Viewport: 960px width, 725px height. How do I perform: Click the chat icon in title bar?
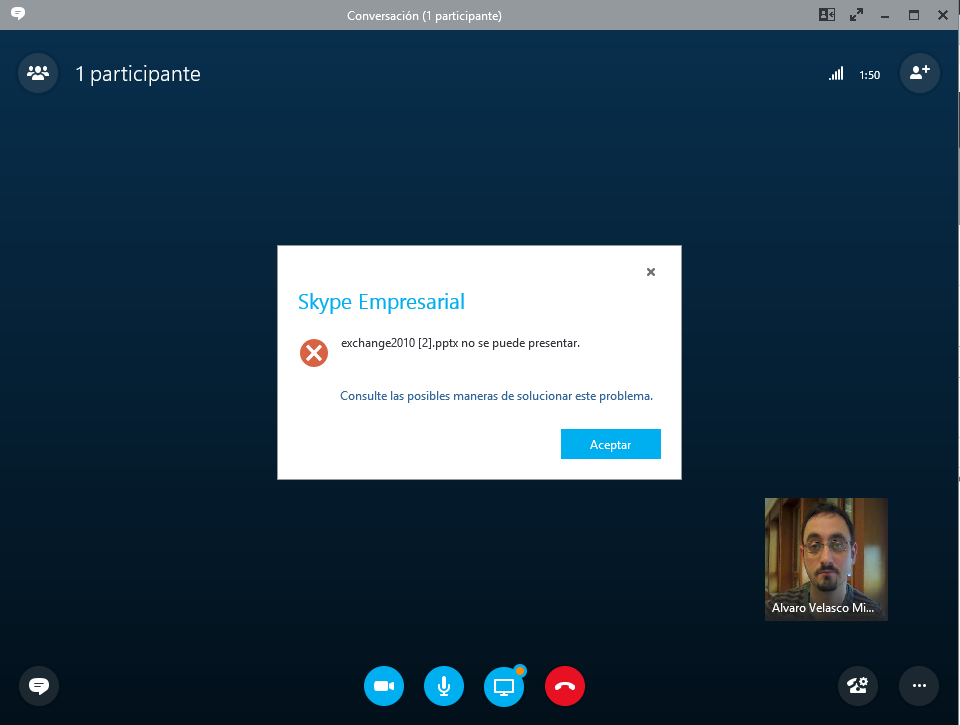click(x=18, y=13)
